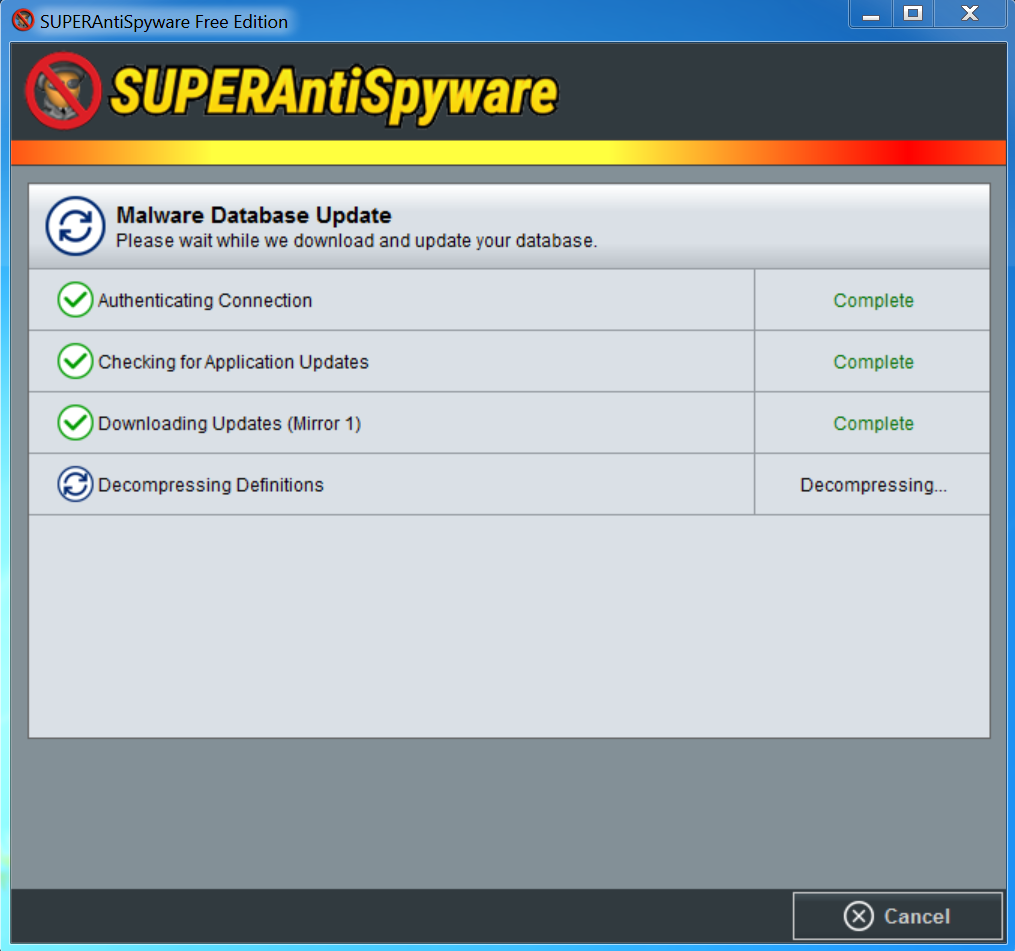Click the SUPERAntiSpyware yellow wordmark banner
Image resolution: width=1015 pixels, height=951 pixels.
click(x=334, y=93)
